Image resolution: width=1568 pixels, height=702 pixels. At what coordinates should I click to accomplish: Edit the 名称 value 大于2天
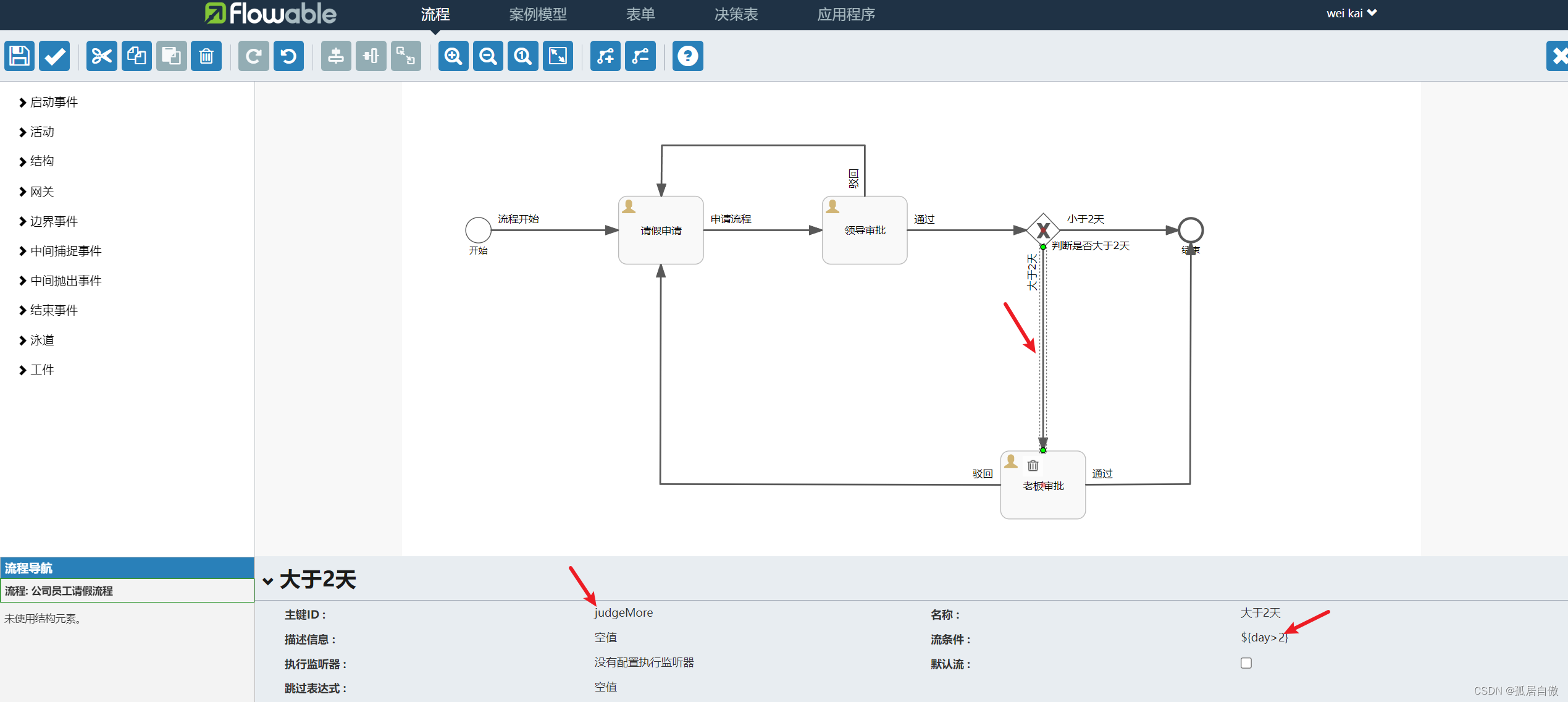coord(1260,613)
